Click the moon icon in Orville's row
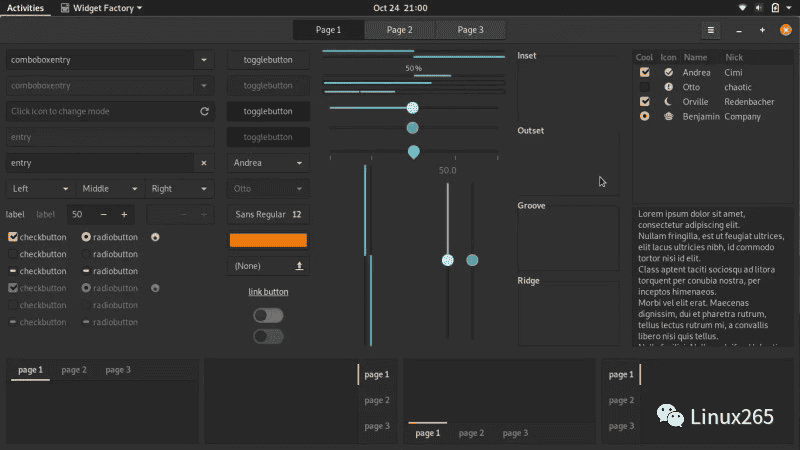 coord(668,102)
